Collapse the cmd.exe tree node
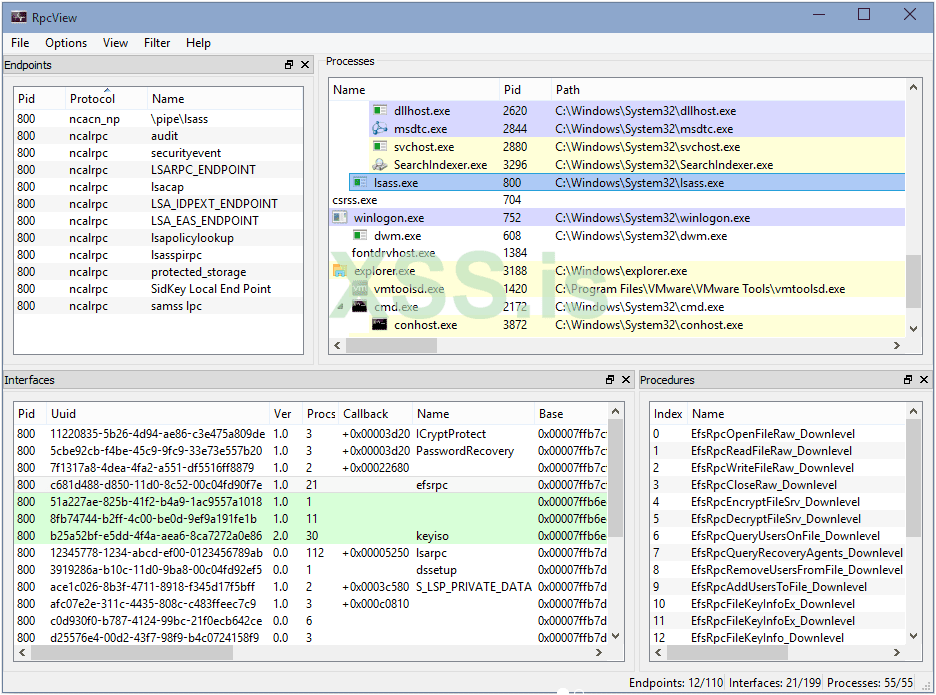Image resolution: width=936 pixels, height=695 pixels. pyautogui.click(x=340, y=307)
